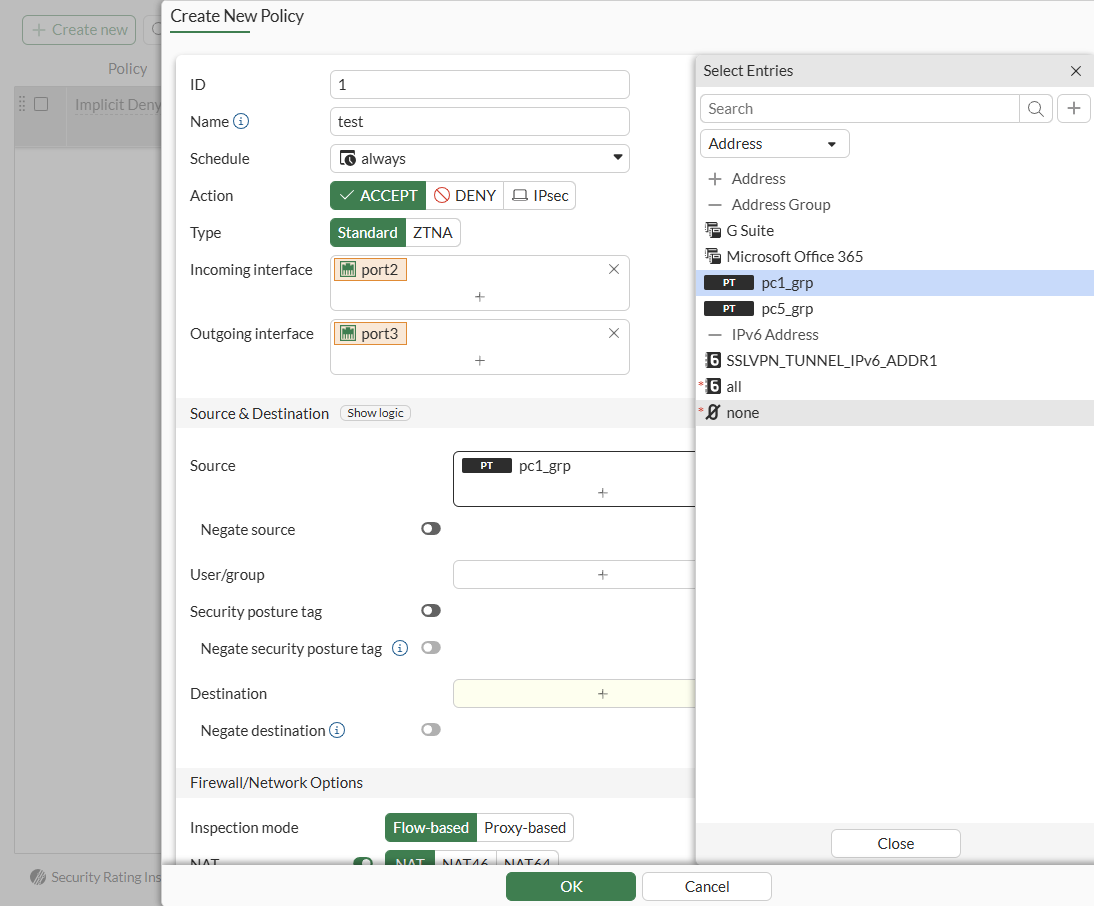Open the Schedule dropdown set to always
Image resolution: width=1094 pixels, height=906 pixels.
pyautogui.click(x=479, y=159)
